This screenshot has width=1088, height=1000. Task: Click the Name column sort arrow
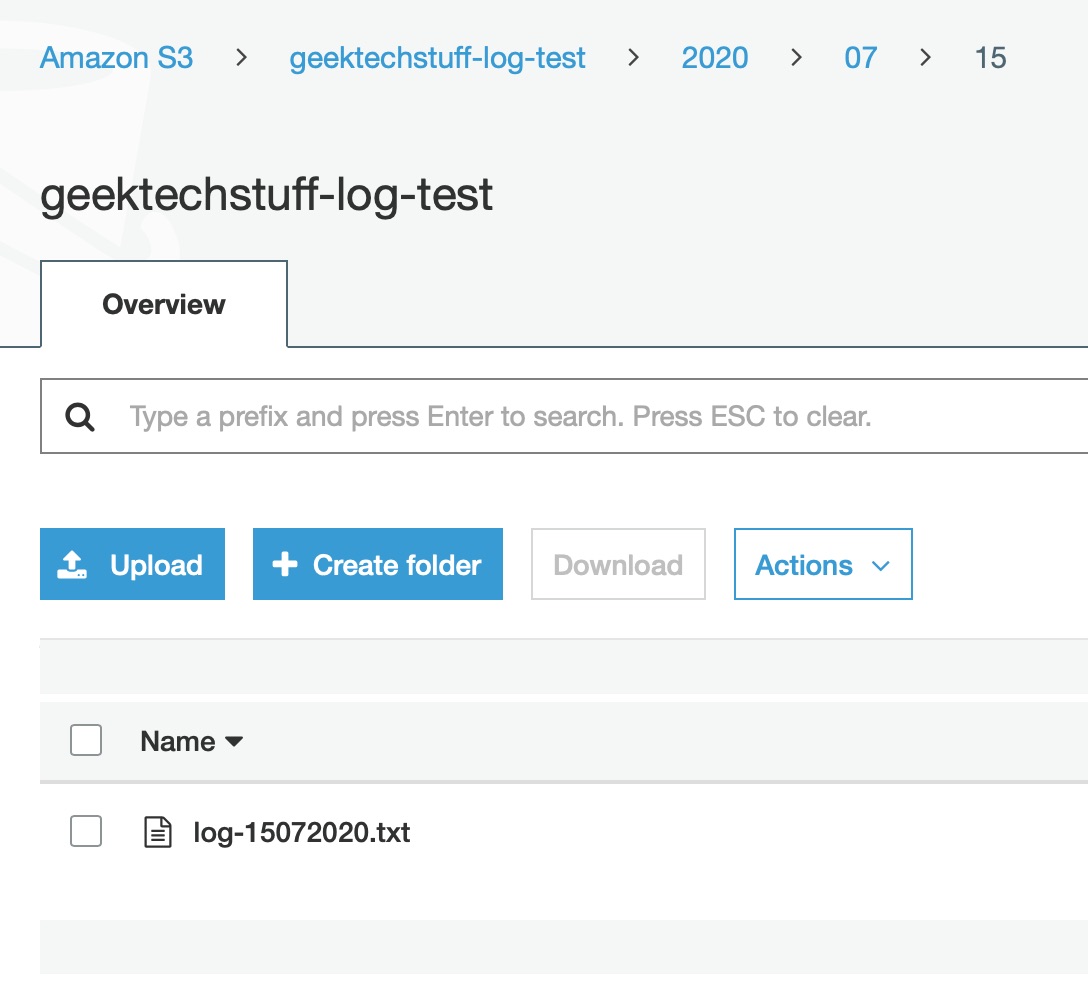233,743
